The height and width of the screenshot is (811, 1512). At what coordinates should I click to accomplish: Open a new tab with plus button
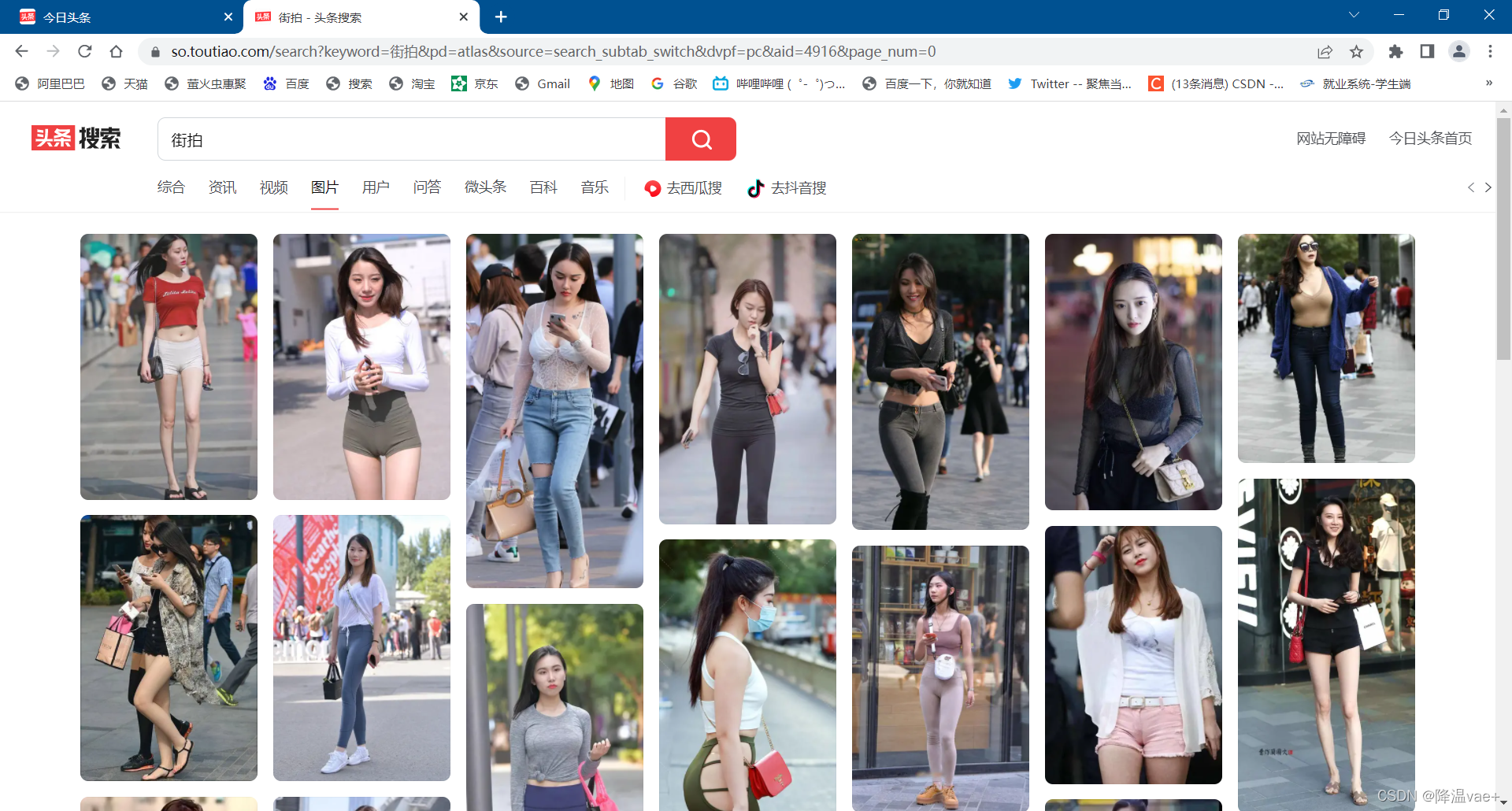click(x=501, y=17)
